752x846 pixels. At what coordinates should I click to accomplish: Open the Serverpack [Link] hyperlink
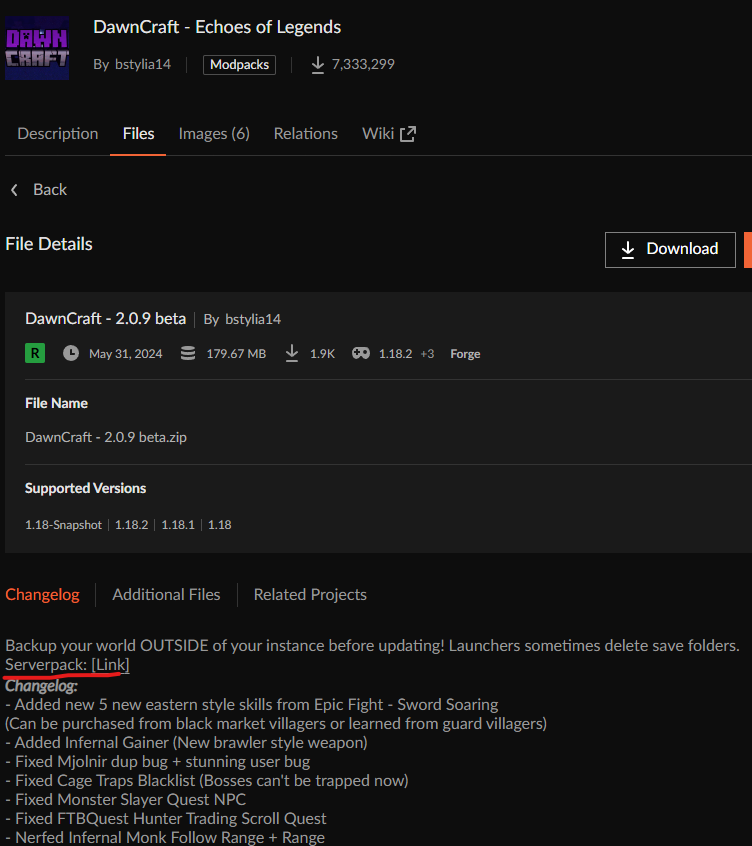(x=110, y=665)
